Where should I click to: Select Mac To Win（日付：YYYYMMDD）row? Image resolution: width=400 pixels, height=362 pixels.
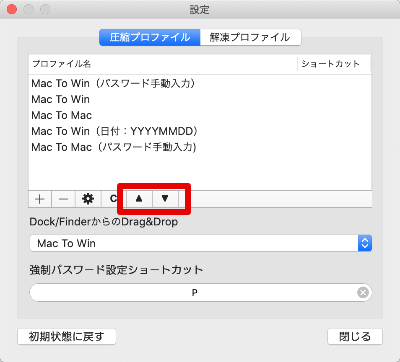[x=200, y=131]
